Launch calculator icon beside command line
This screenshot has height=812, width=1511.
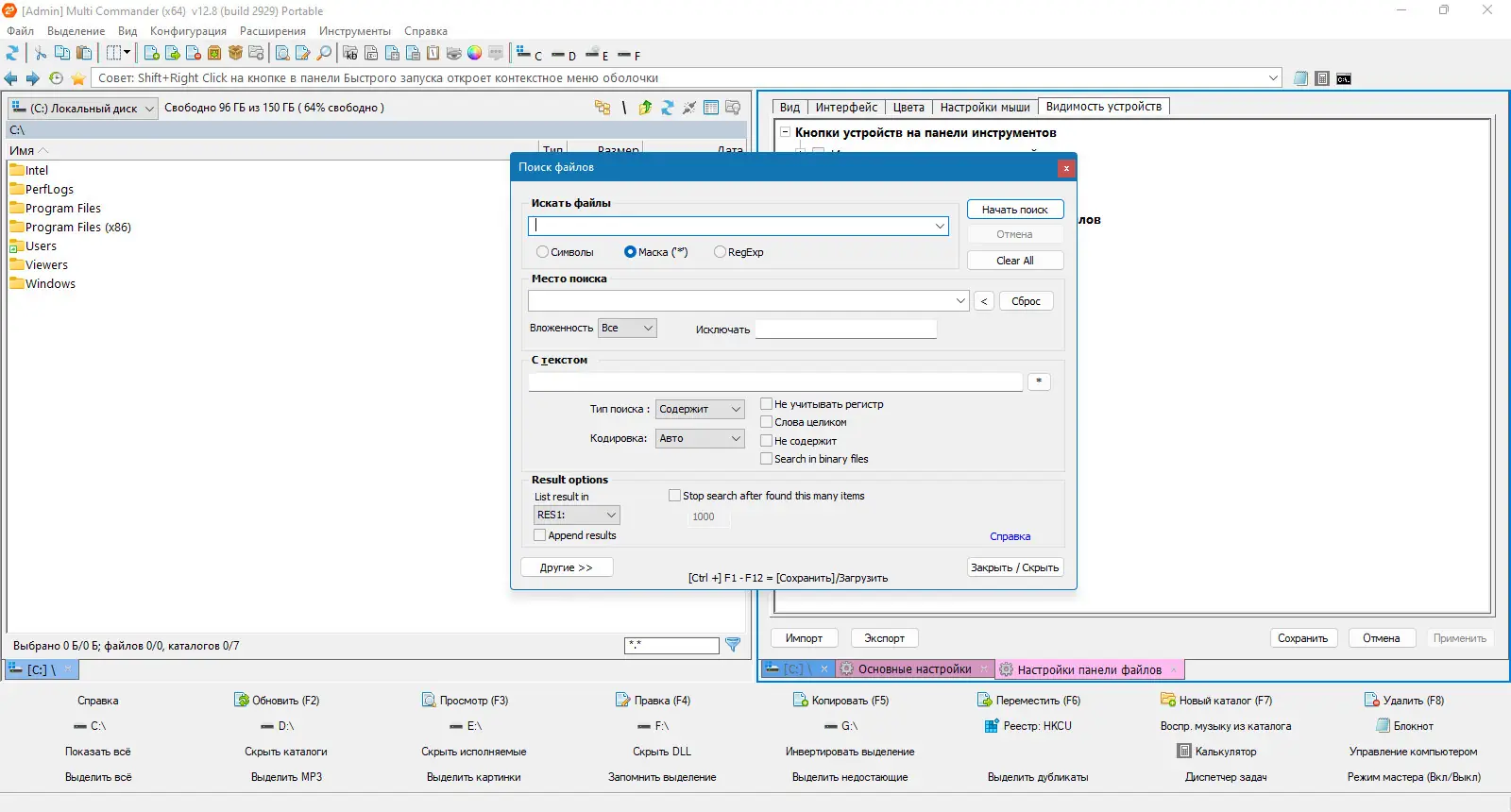(x=1322, y=78)
